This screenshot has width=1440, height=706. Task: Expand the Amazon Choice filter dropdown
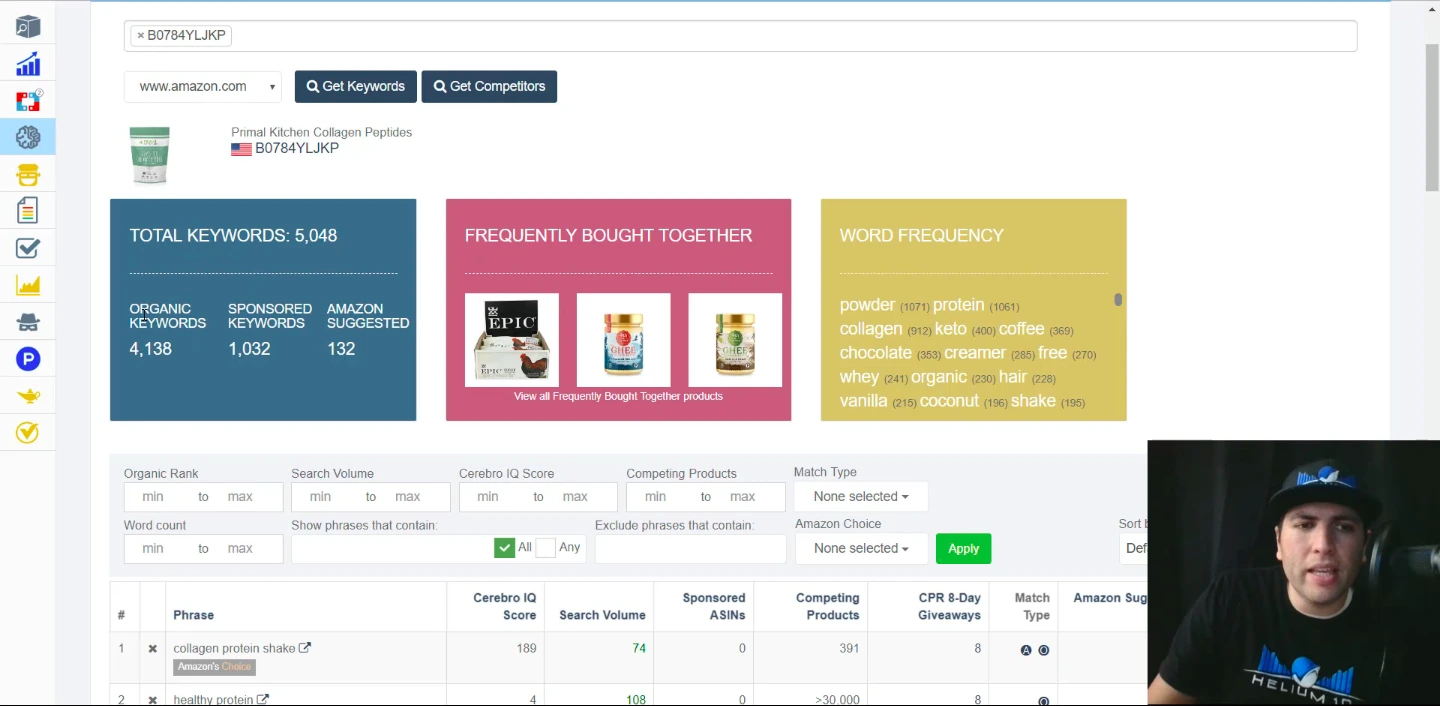860,549
